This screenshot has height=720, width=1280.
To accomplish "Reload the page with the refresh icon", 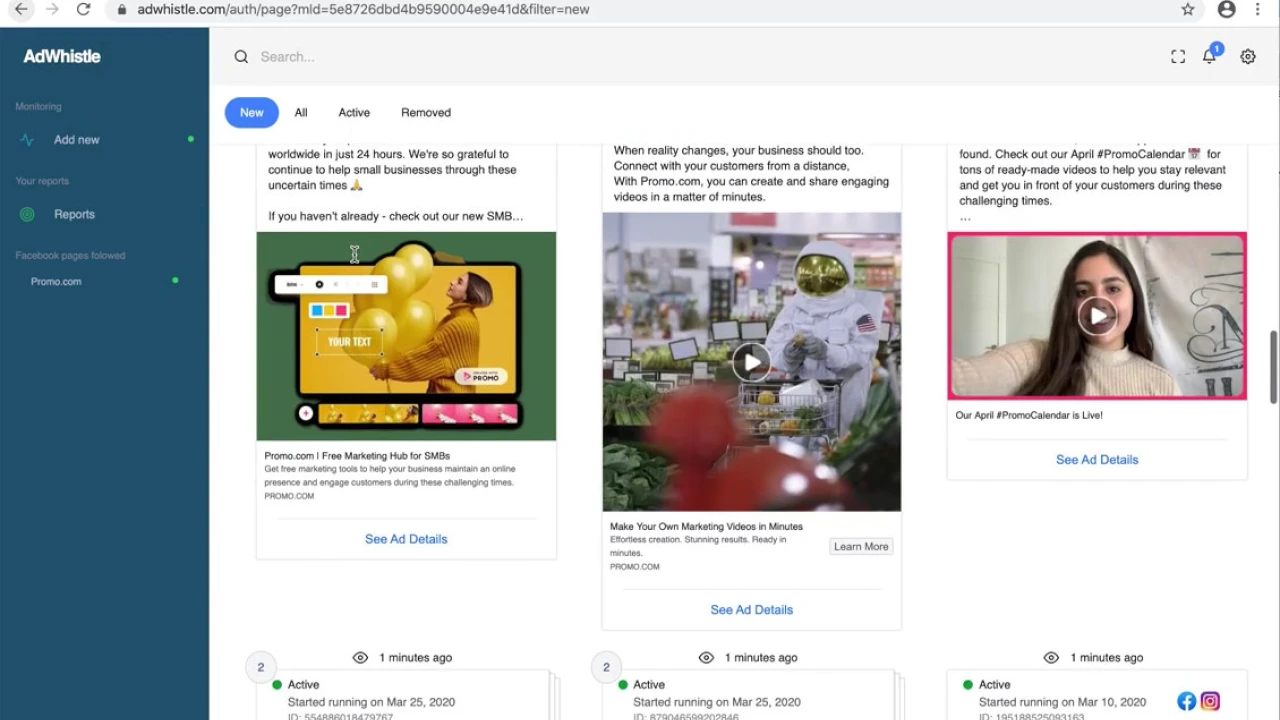I will [x=83, y=9].
